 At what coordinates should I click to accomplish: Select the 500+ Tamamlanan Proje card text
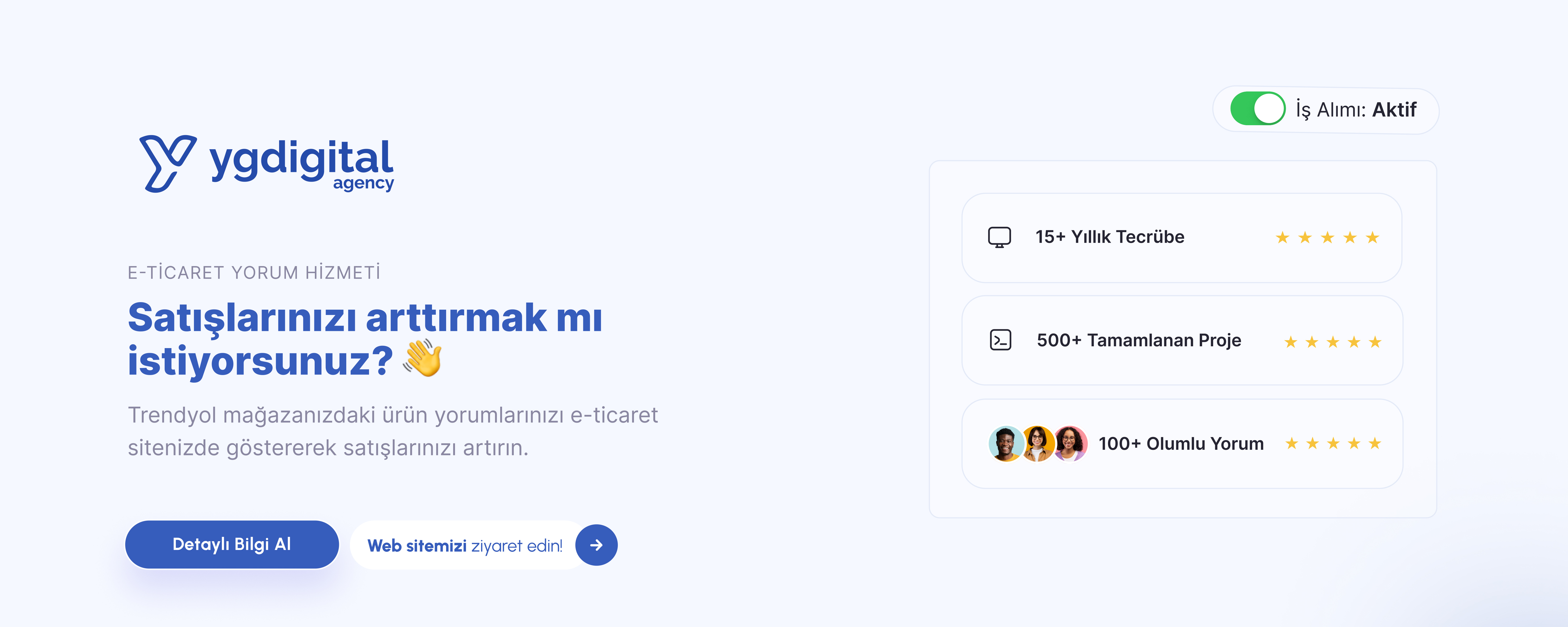(1139, 340)
